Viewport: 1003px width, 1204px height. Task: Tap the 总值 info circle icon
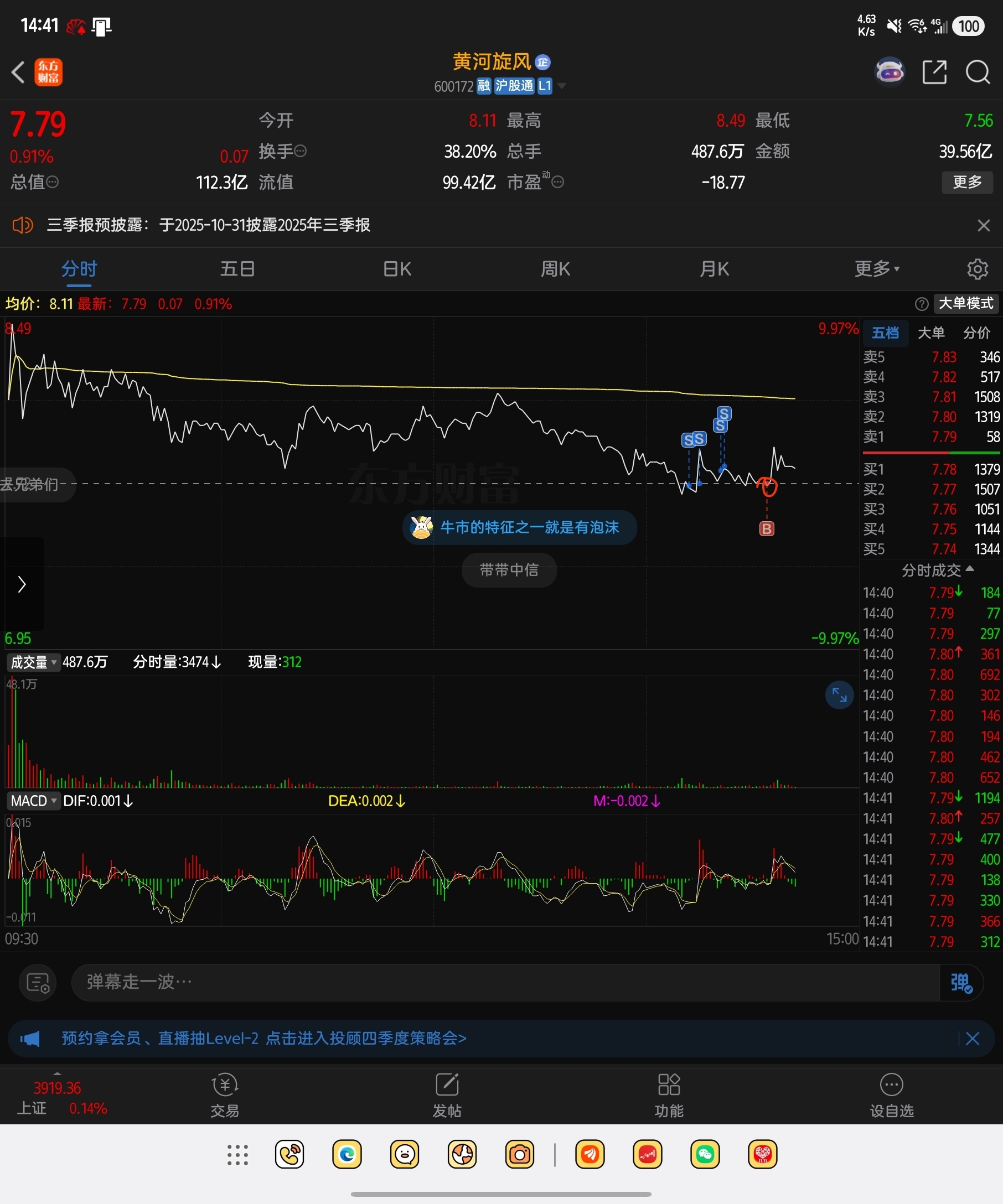click(52, 183)
